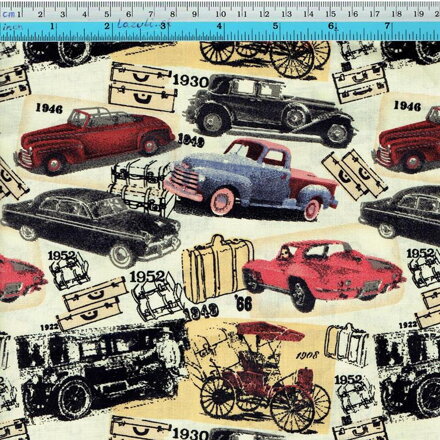Click the ''66' label beside the suitcase
The width and height of the screenshot is (440, 440).
tap(243, 303)
